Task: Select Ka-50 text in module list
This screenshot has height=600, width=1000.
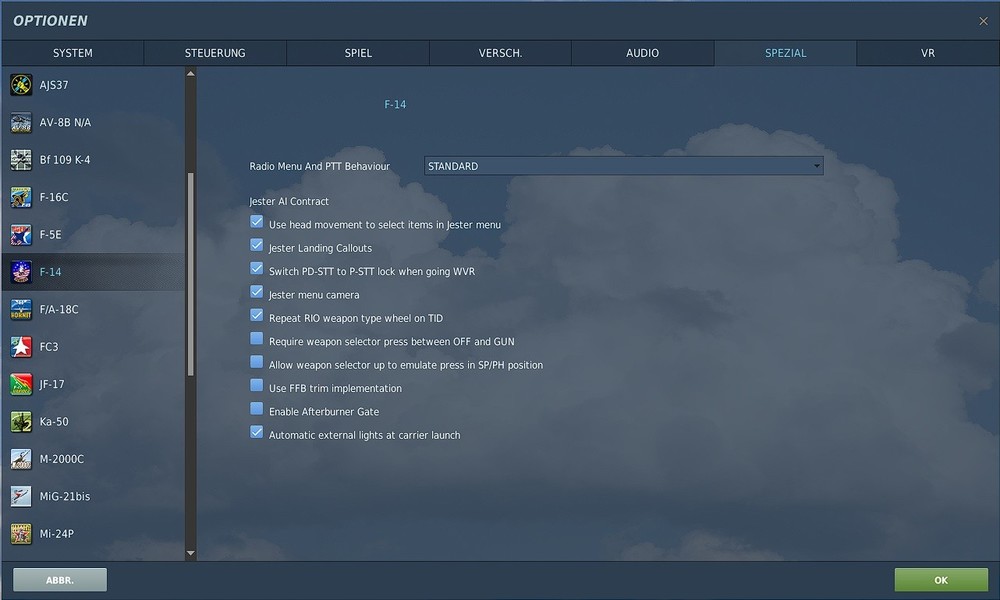Action: tap(54, 421)
